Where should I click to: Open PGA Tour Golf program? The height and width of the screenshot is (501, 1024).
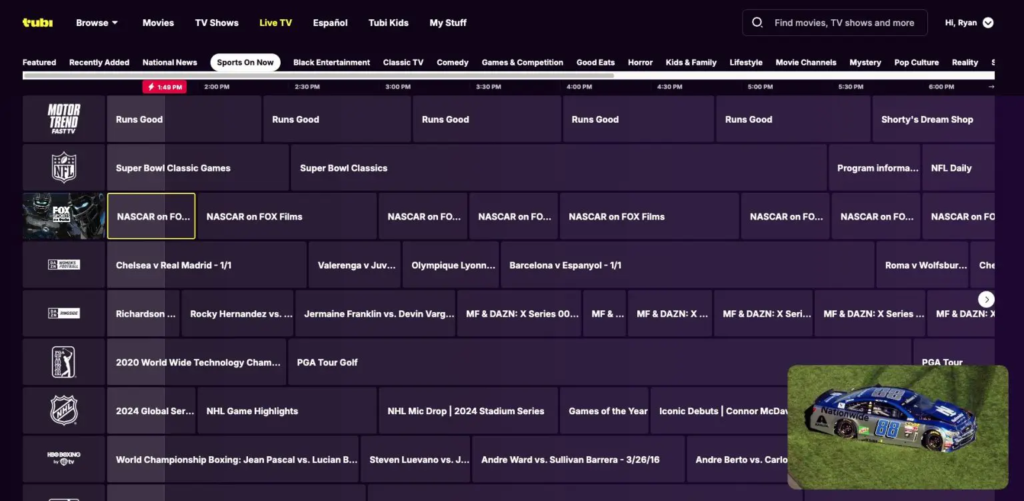(600, 362)
